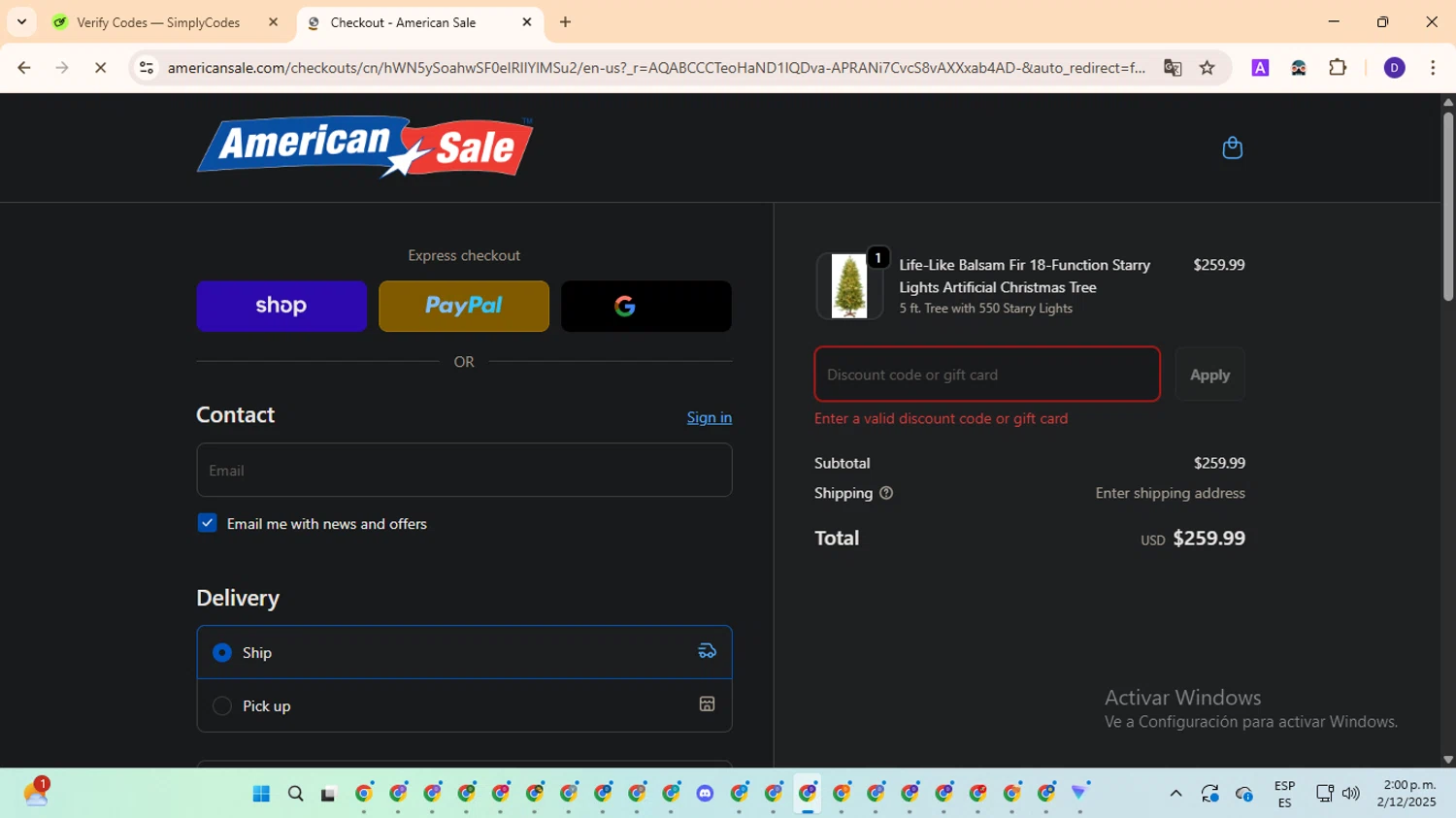
Task: Choose Google Pay express checkout
Action: [x=646, y=307]
